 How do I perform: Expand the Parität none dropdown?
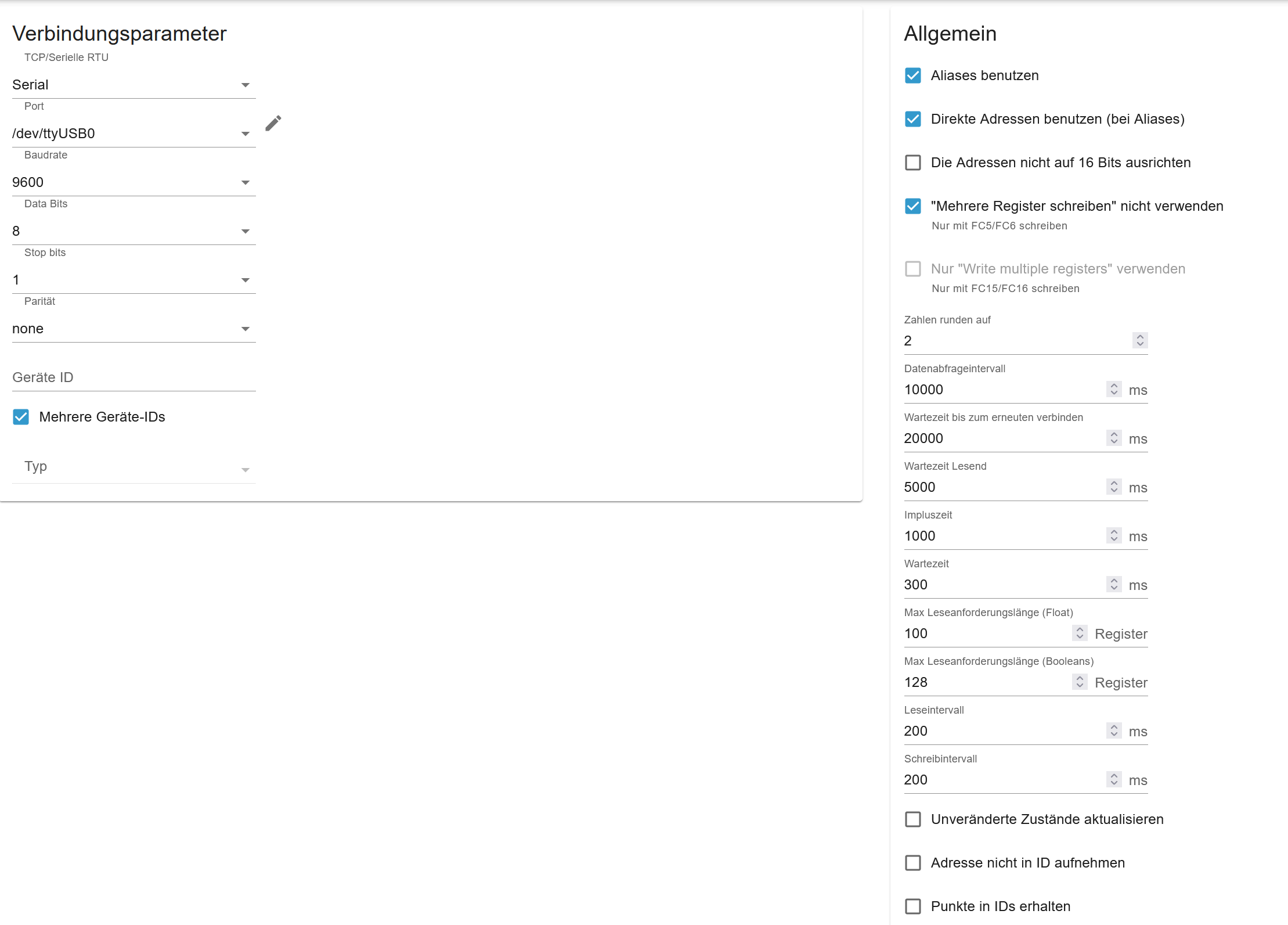134,329
